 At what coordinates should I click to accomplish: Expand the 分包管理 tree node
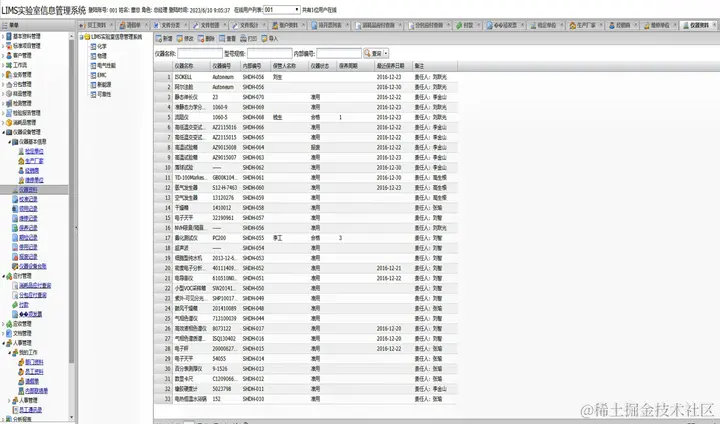tap(3, 84)
